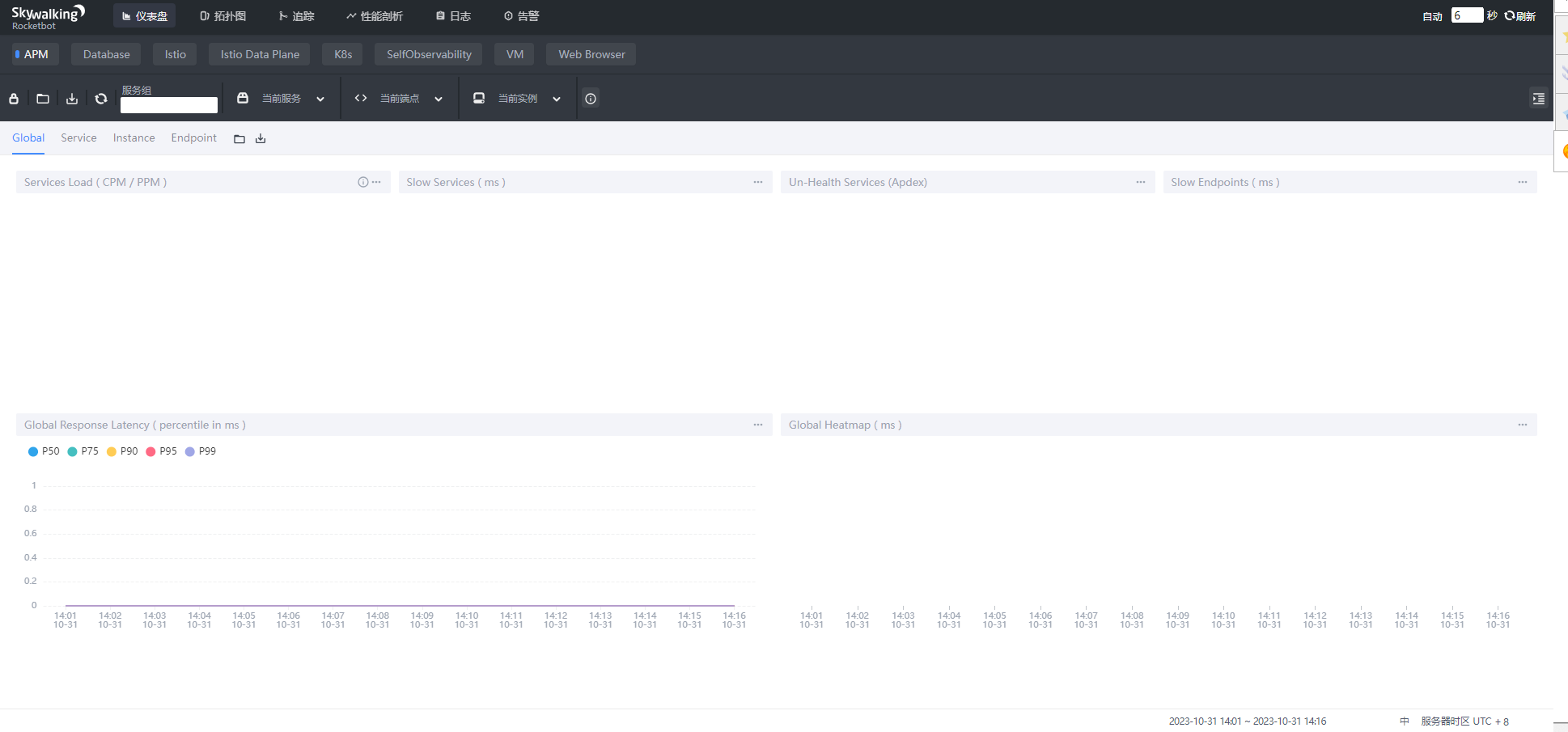The image size is (1568, 732).
Task: Open the 日志 log menu
Action: (x=453, y=16)
